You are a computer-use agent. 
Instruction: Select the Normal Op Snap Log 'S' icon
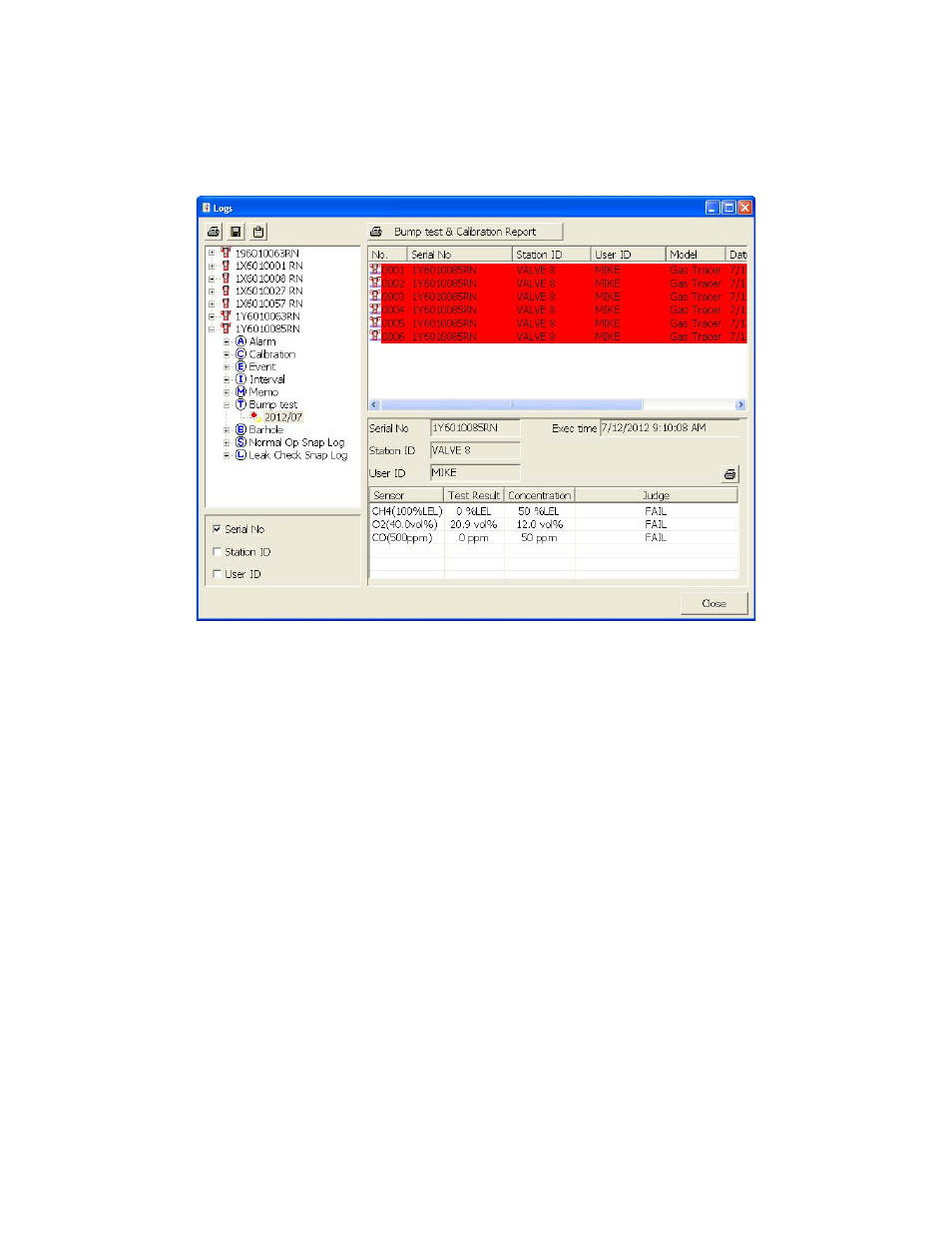click(240, 442)
